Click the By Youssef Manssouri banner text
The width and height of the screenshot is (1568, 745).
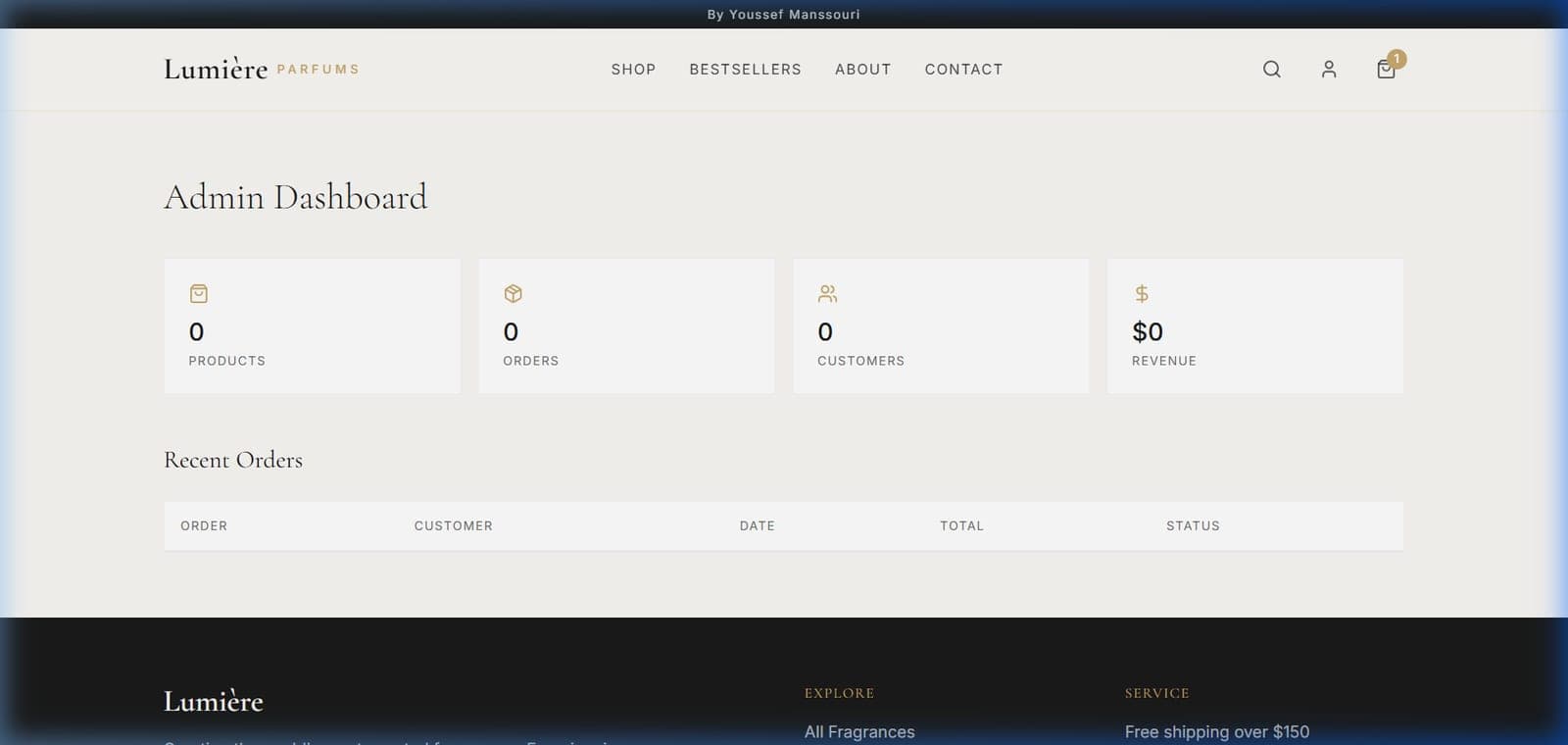point(784,15)
